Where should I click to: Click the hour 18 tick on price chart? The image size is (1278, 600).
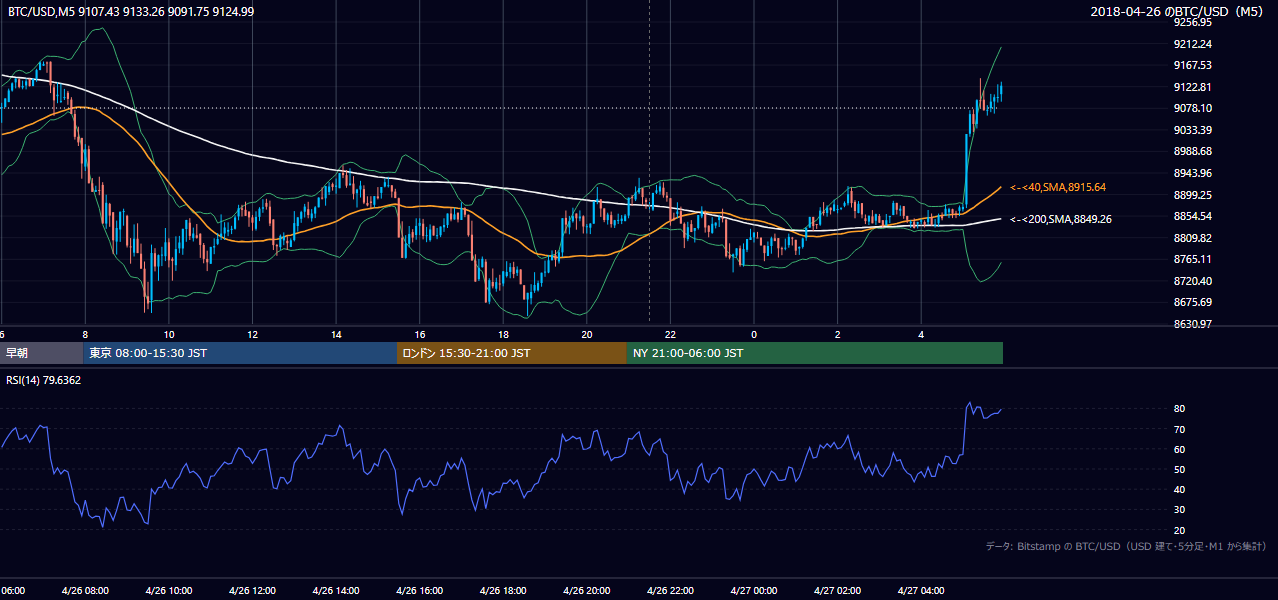pos(503,334)
